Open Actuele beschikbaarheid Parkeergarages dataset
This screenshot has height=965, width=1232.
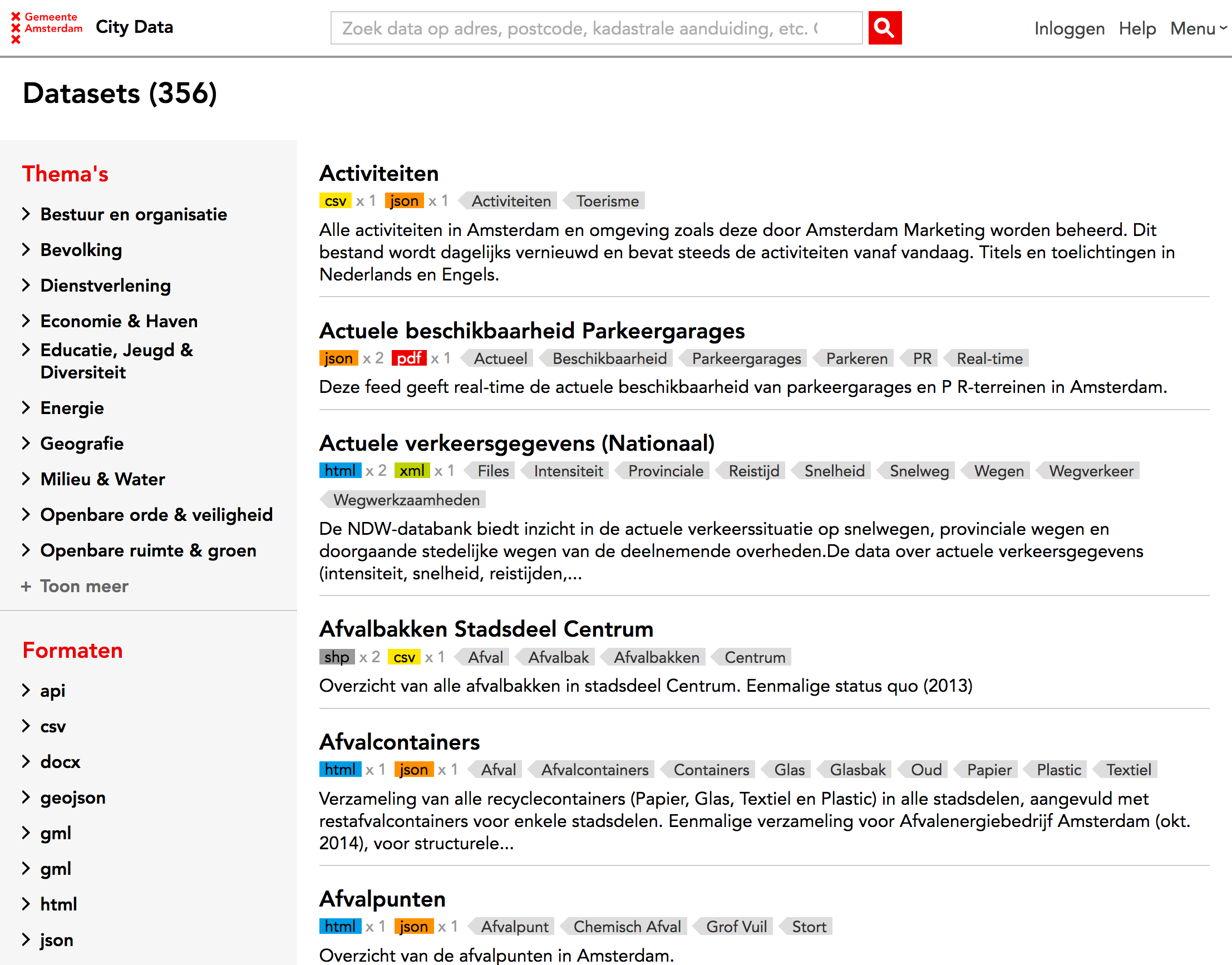tap(531, 331)
